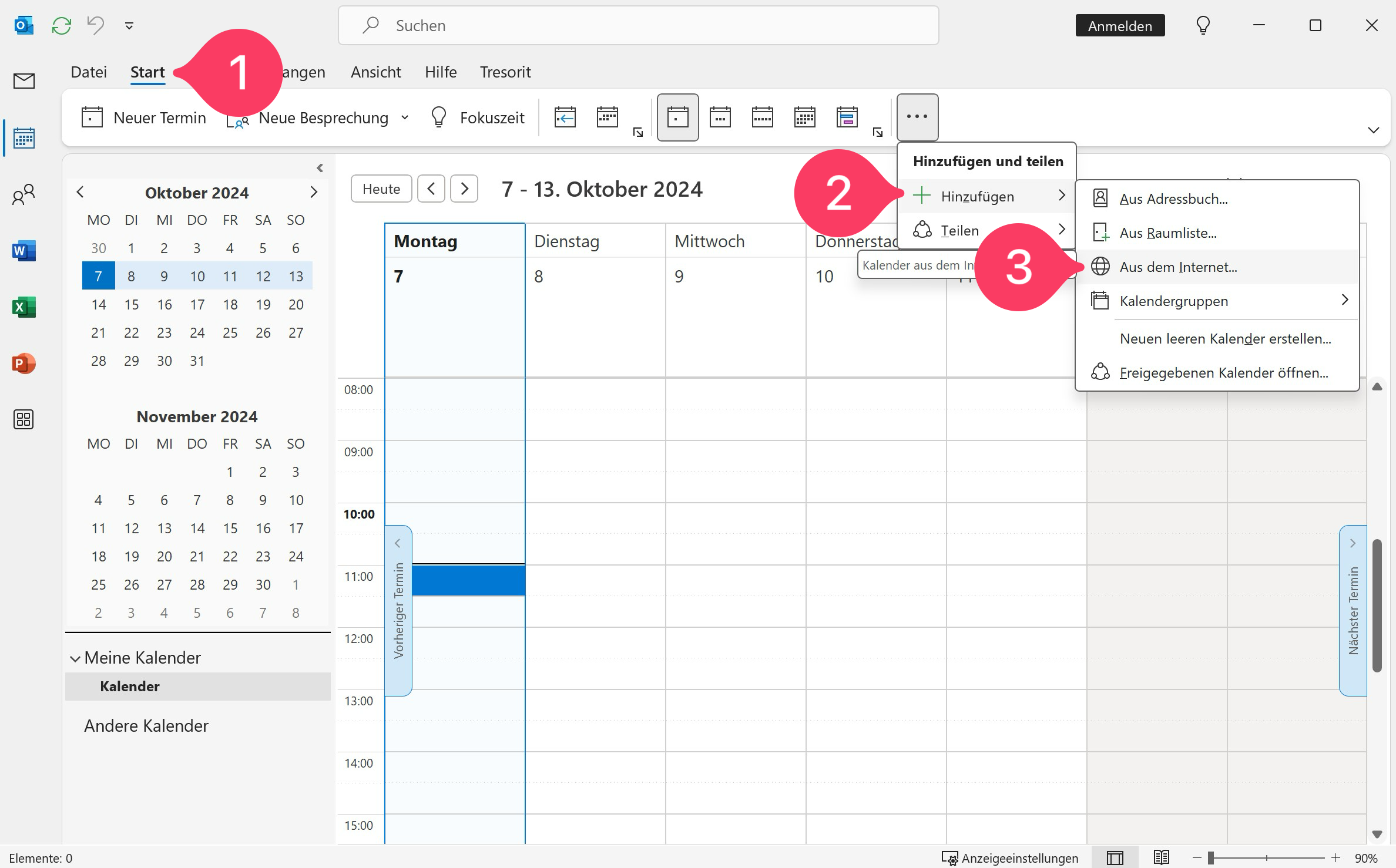The width and height of the screenshot is (1396, 868).
Task: Collapse the Meine Kalender group
Action: (x=75, y=658)
